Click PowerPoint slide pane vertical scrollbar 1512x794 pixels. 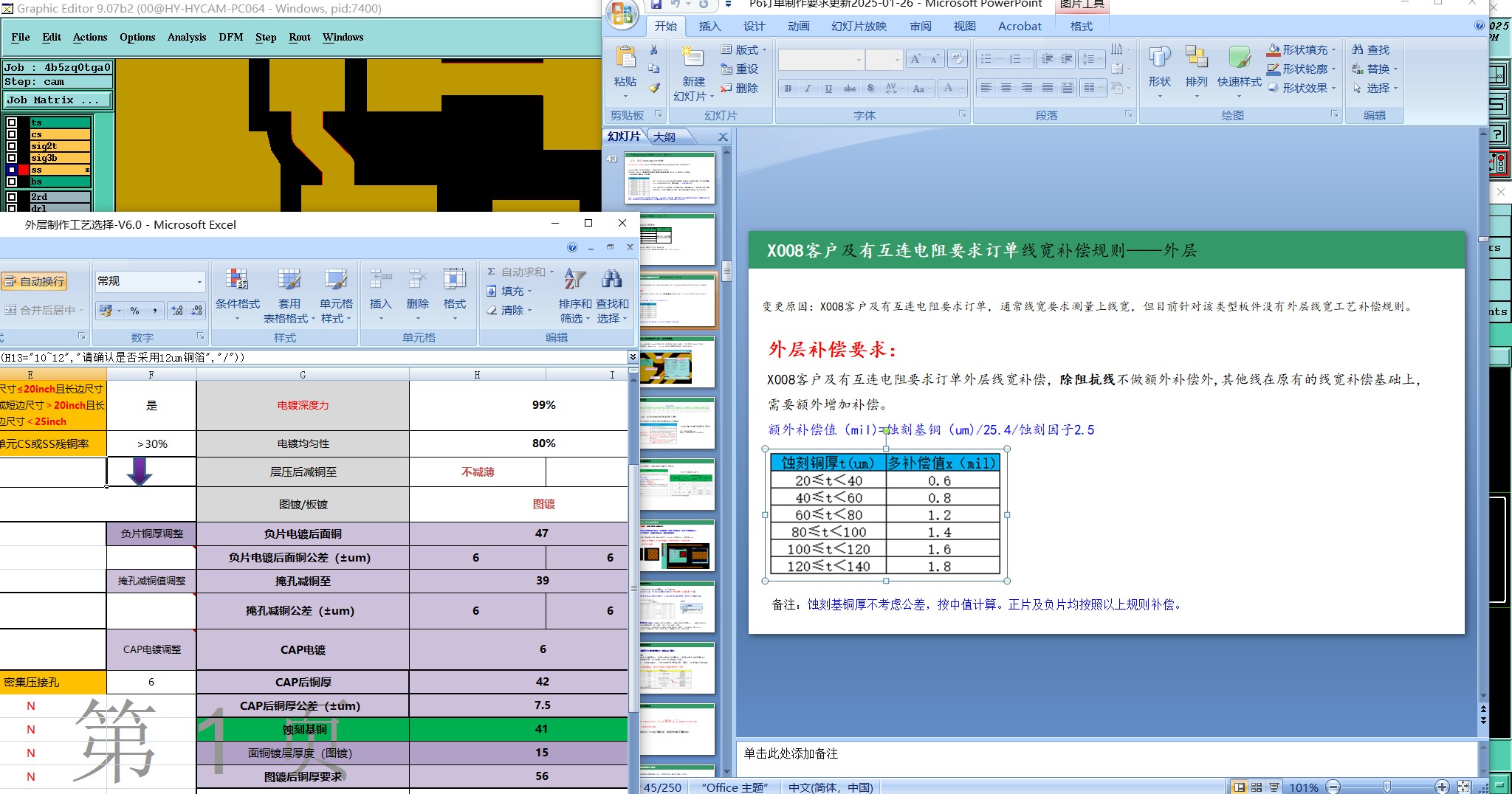(727, 272)
